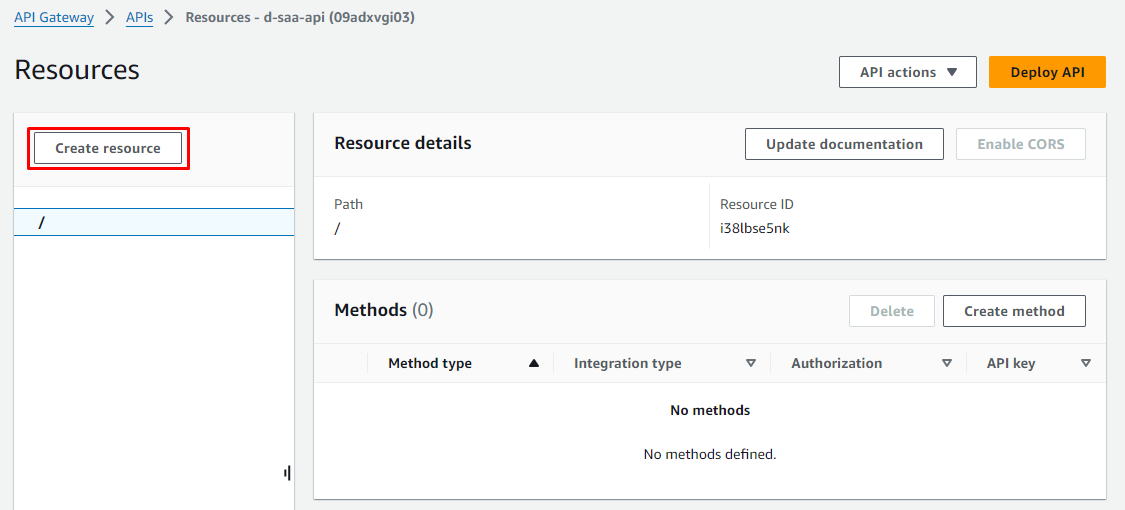Click the API key column header label
1125x510 pixels.
point(1011,364)
